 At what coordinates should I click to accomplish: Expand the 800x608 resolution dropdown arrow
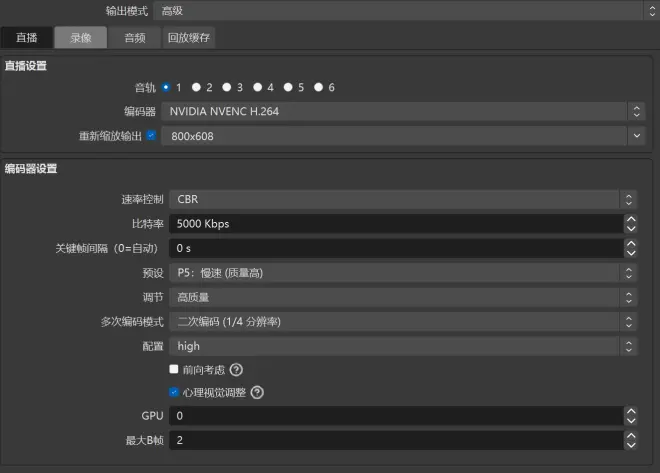pyautogui.click(x=636, y=136)
